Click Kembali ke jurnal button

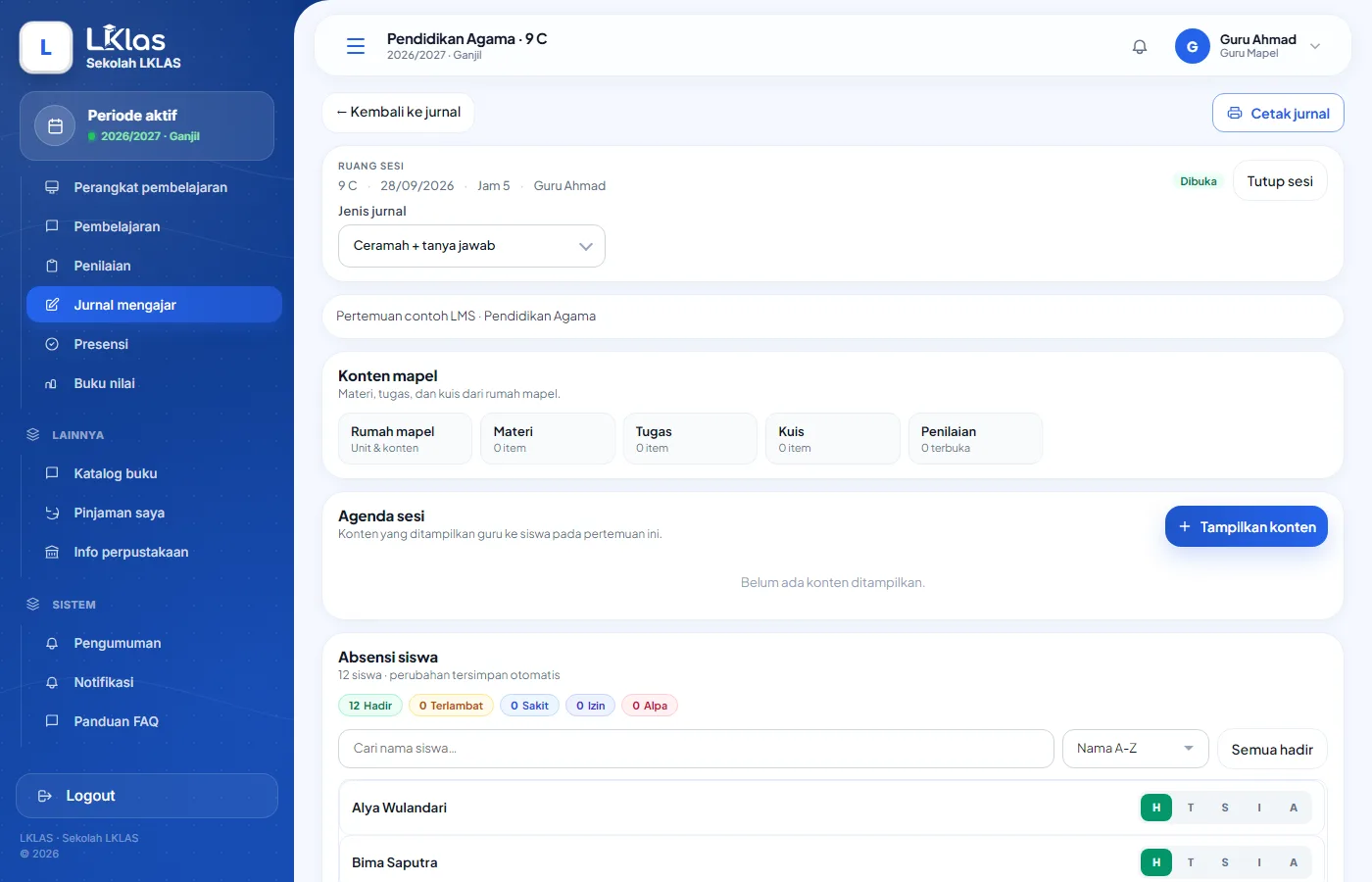point(398,112)
